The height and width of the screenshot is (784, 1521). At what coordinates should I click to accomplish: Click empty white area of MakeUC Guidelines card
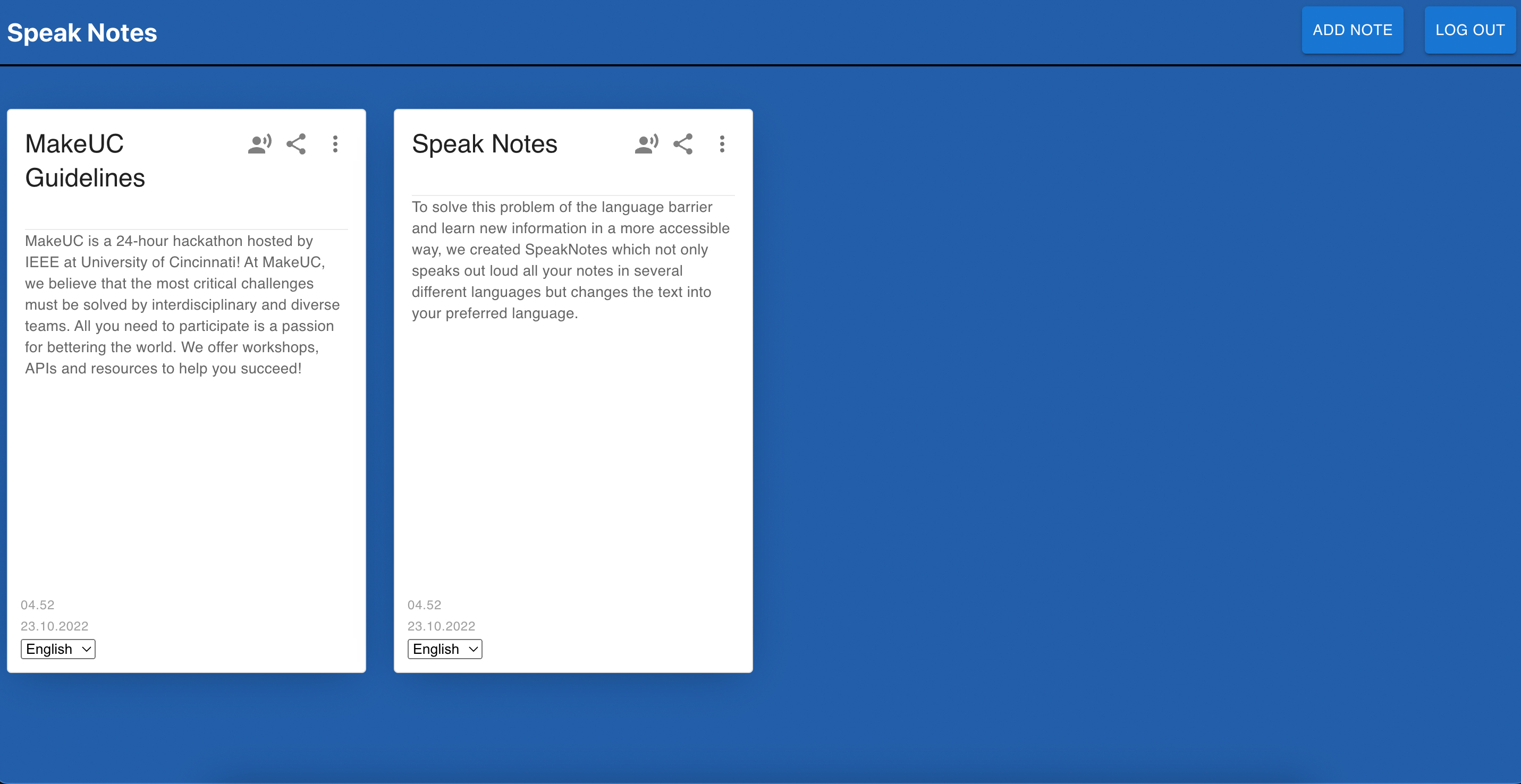(186, 484)
